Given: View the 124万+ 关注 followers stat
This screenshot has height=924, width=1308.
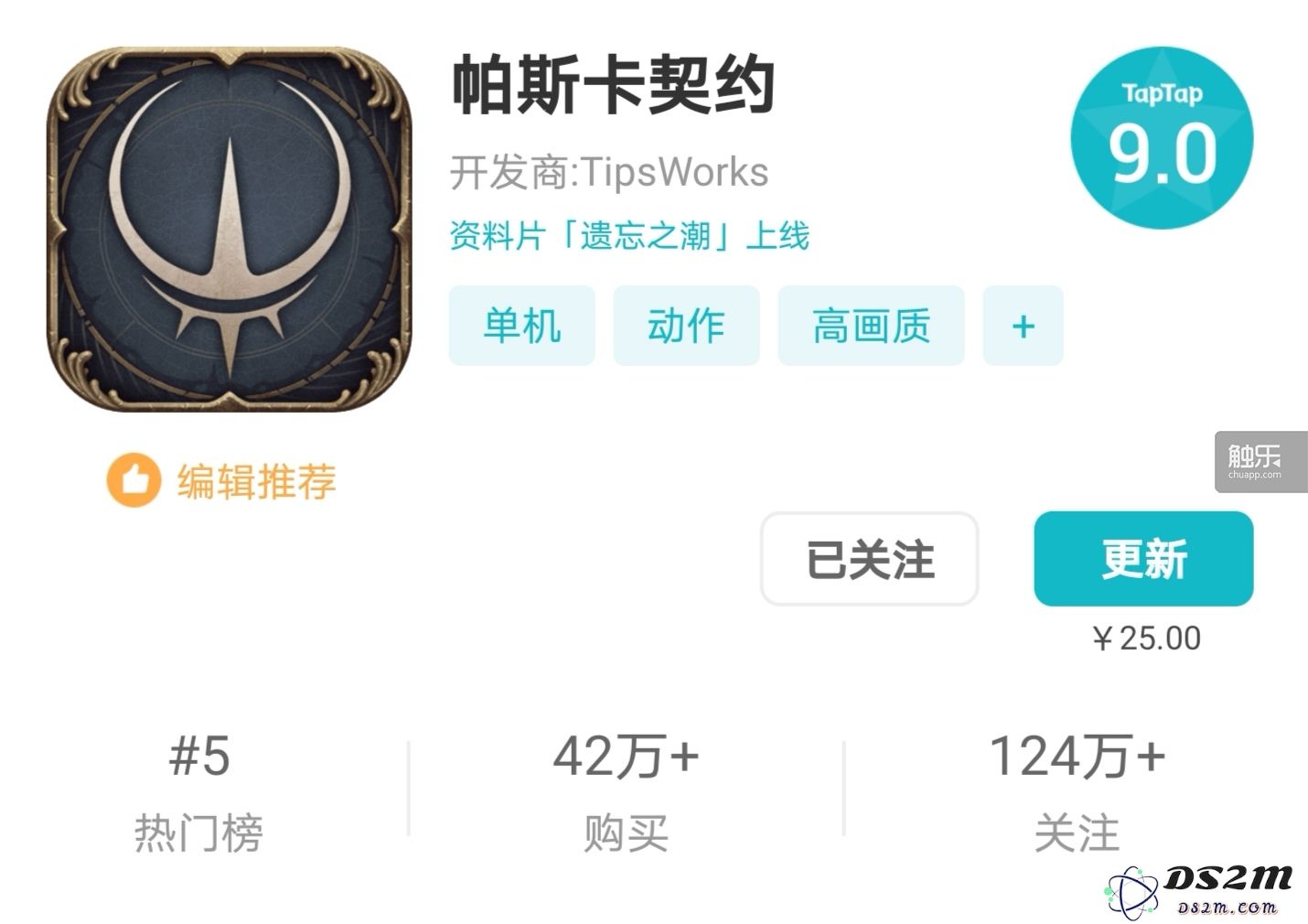Looking at the screenshot, I should (1077, 792).
